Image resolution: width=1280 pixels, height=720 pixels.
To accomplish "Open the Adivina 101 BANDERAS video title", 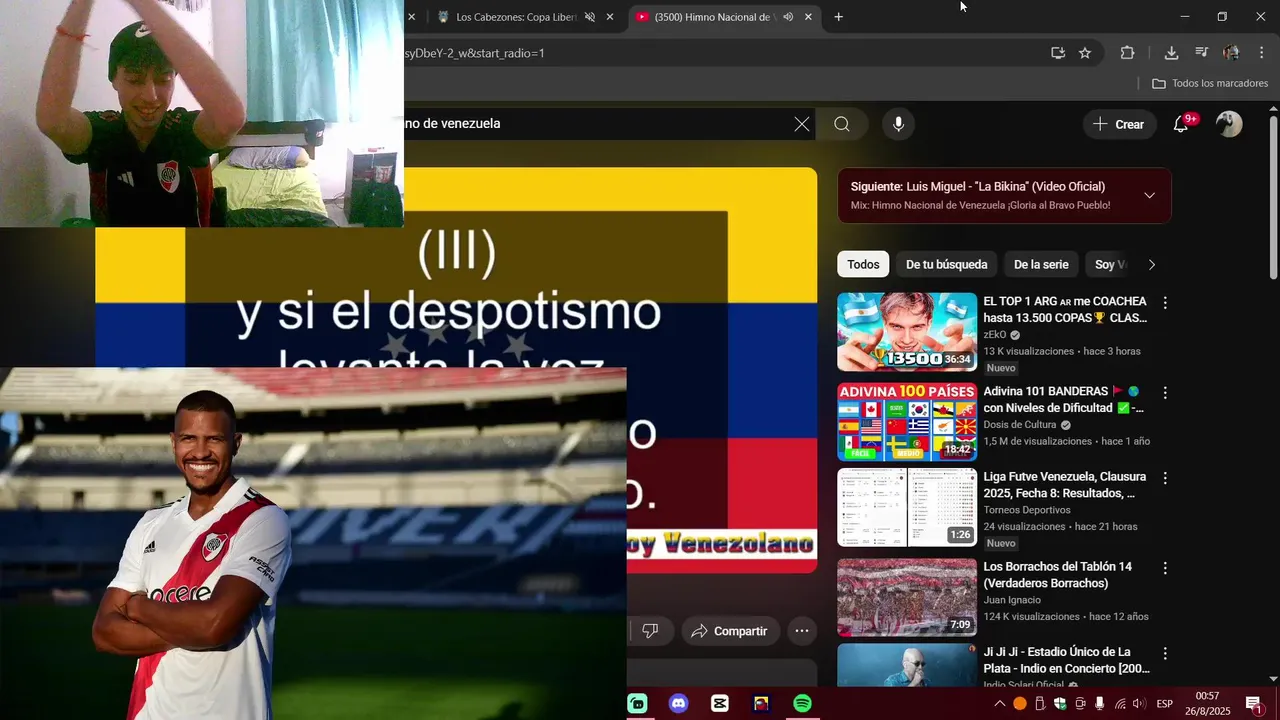I will click(1064, 400).
